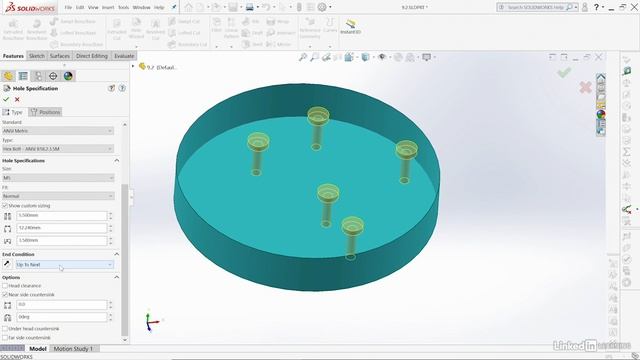Open the hole Type dropdown (Hex Bolt)

(x=58, y=149)
